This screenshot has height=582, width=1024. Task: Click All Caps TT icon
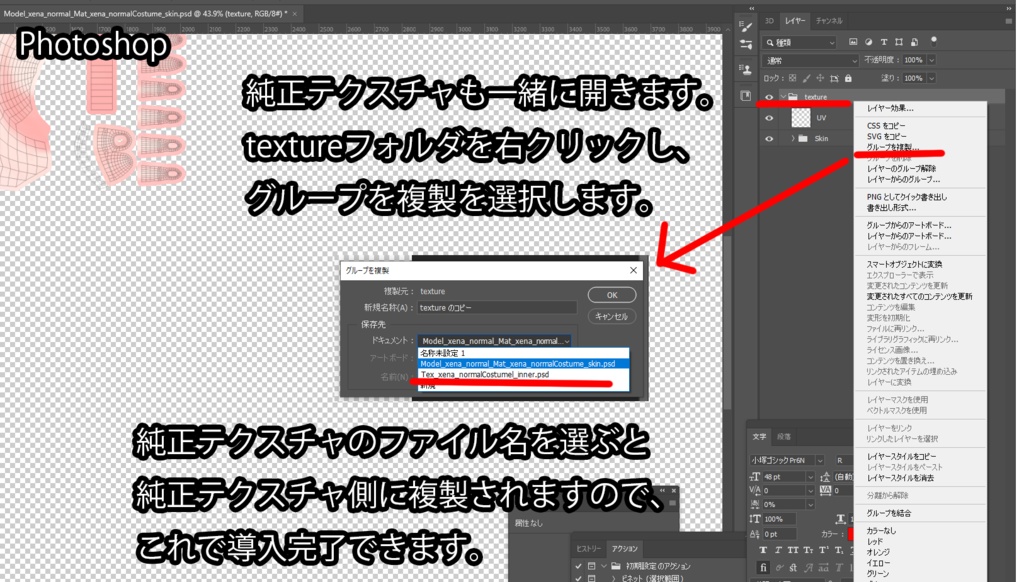click(793, 550)
